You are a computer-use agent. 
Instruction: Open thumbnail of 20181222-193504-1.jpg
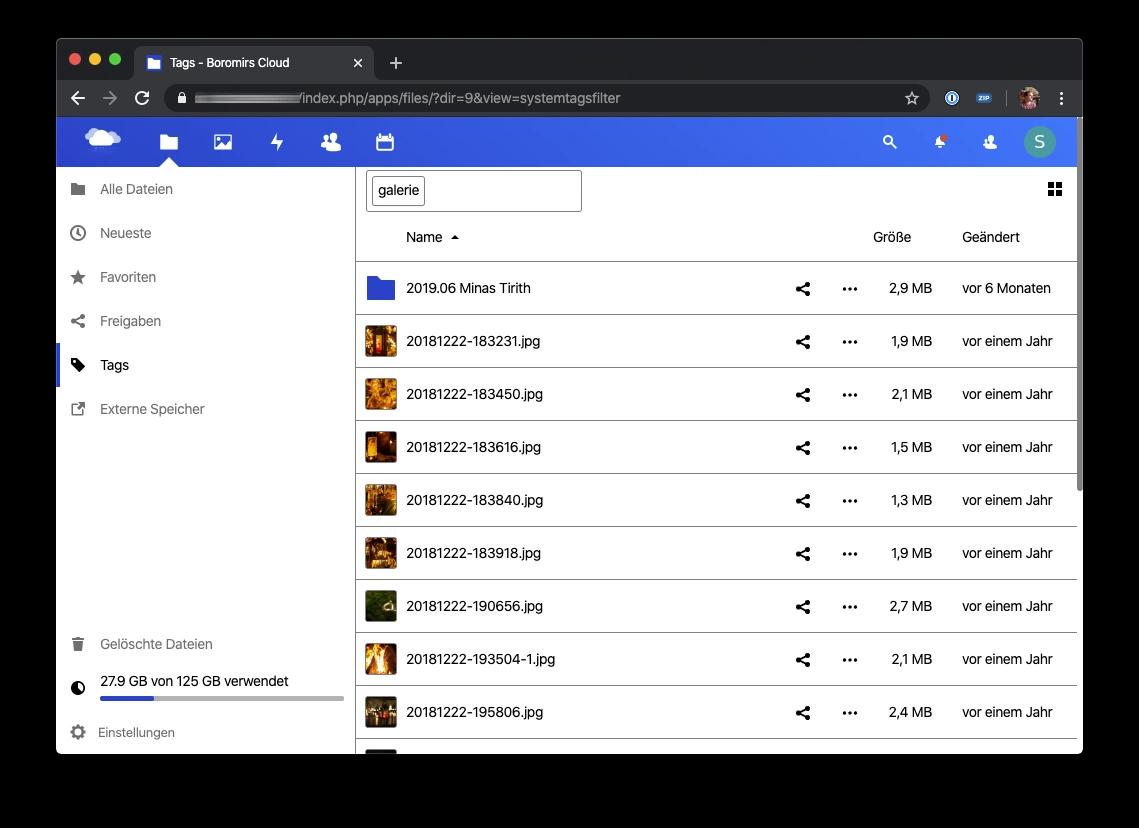(381, 659)
